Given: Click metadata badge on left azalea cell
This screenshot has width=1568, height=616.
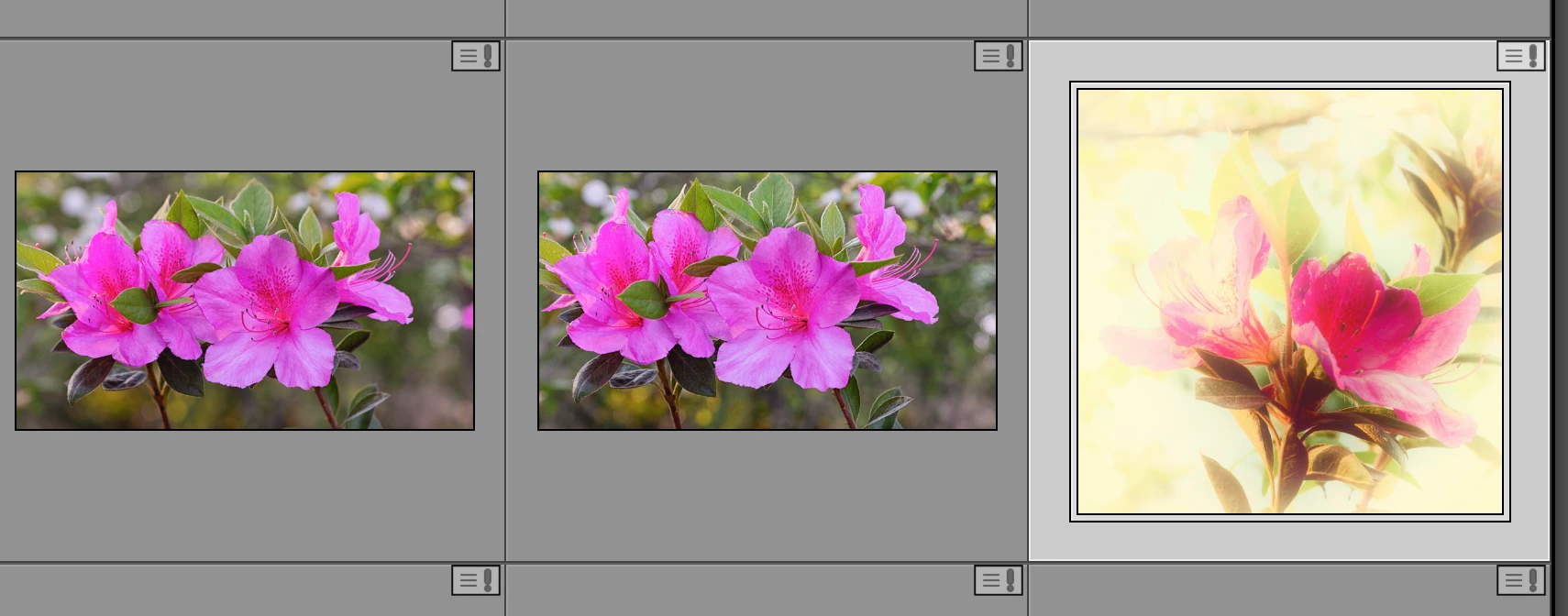Looking at the screenshot, I should (476, 56).
